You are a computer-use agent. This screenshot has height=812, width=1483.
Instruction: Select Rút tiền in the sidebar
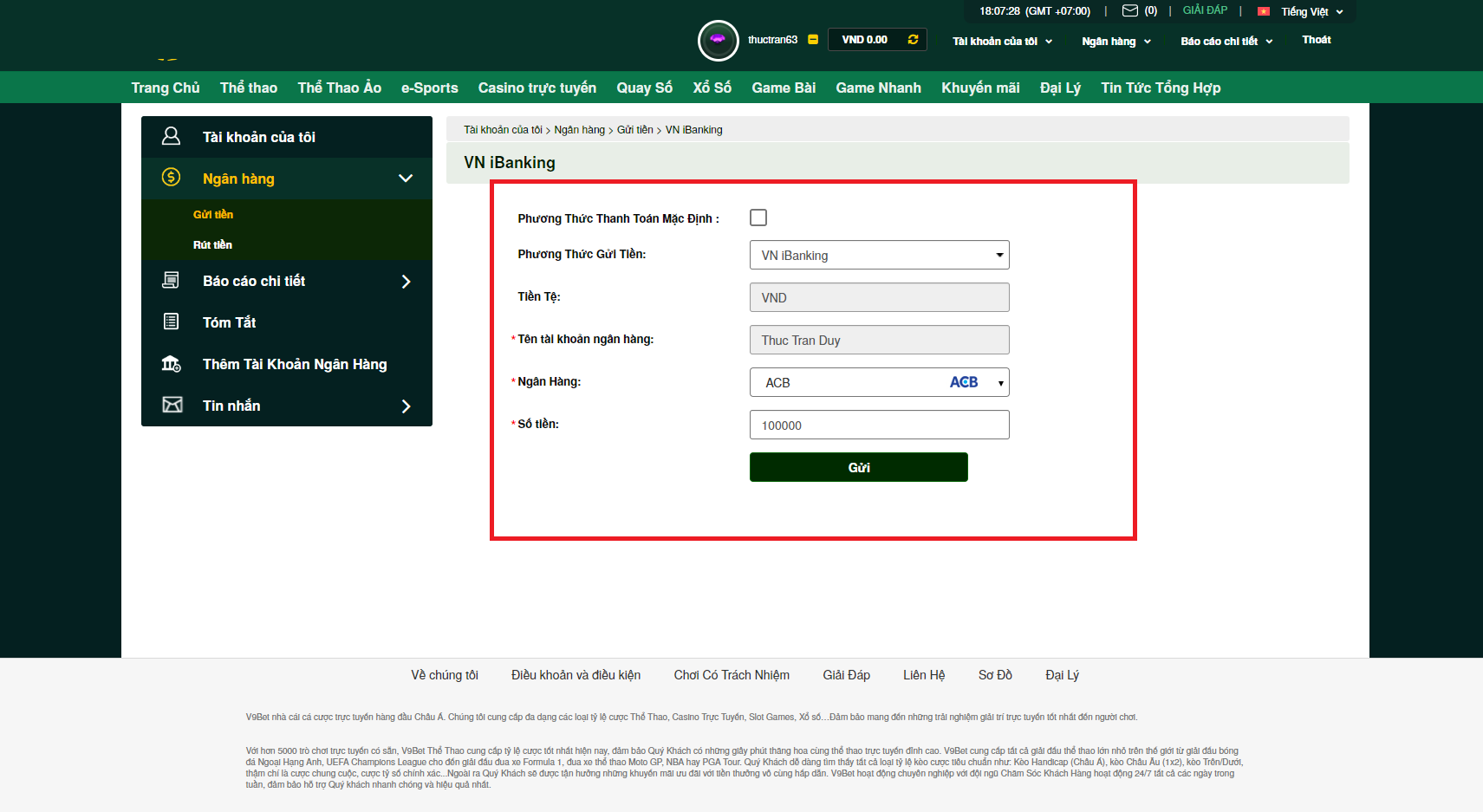(212, 245)
